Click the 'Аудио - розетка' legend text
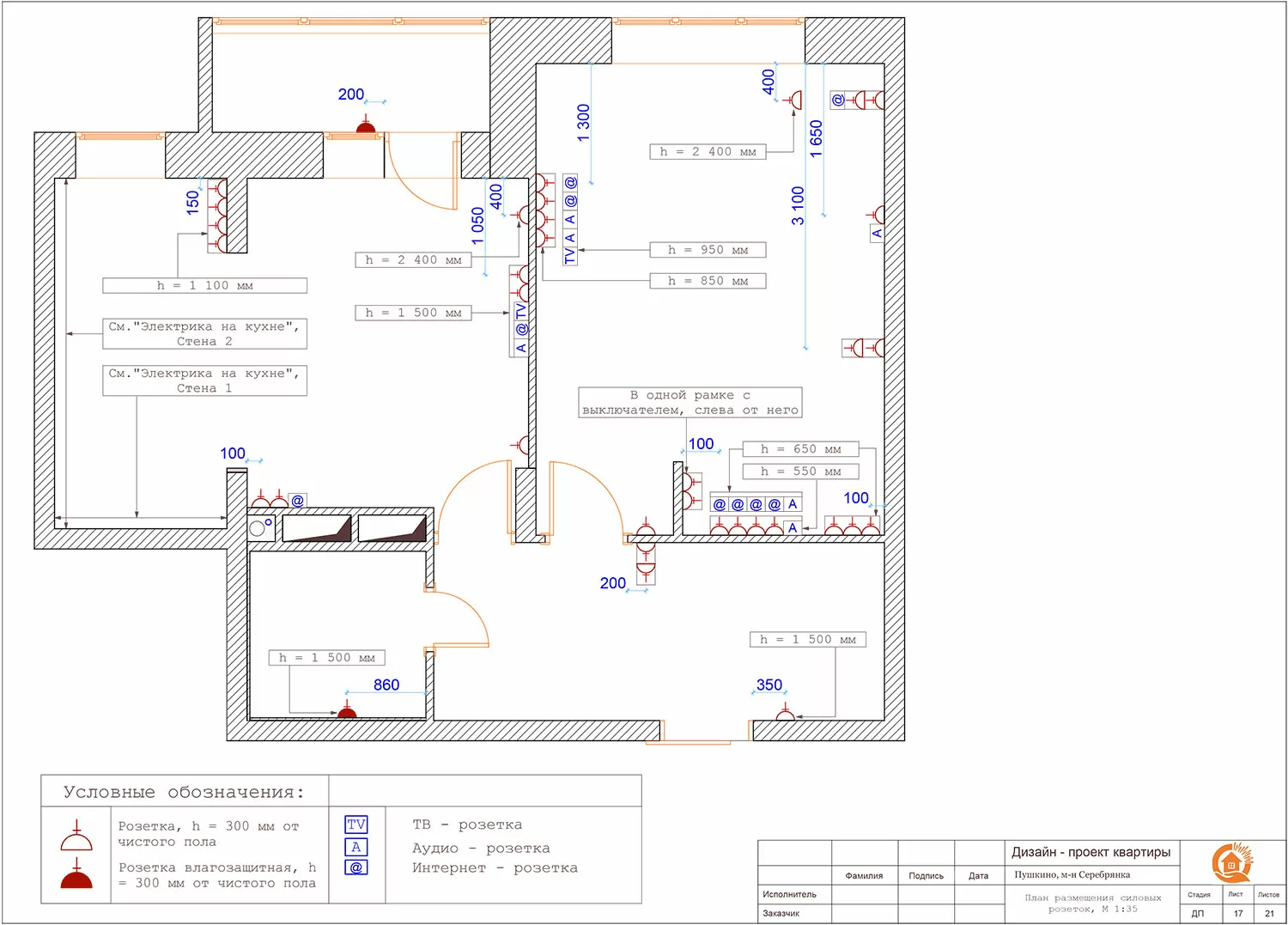1288x925 pixels. click(481, 848)
